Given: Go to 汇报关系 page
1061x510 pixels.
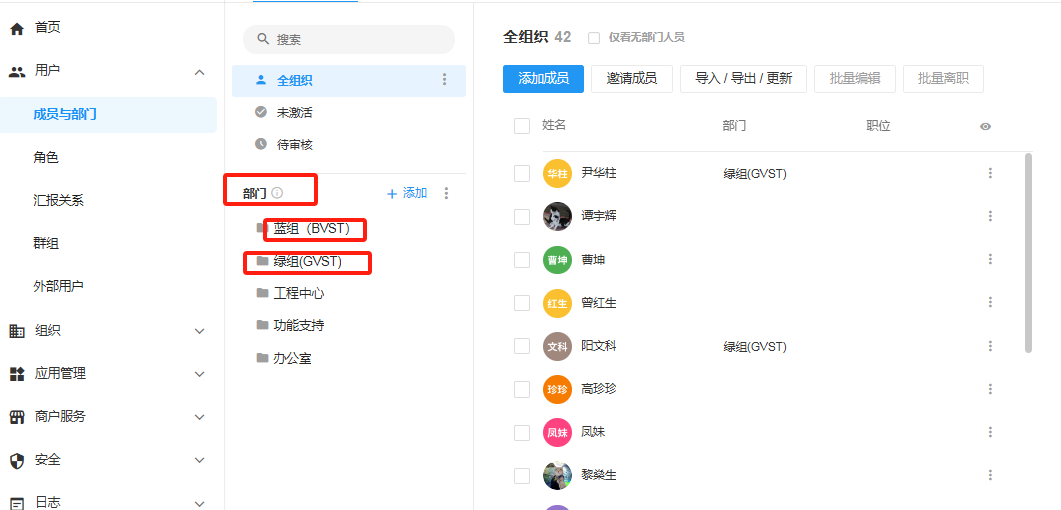Looking at the screenshot, I should pos(58,200).
